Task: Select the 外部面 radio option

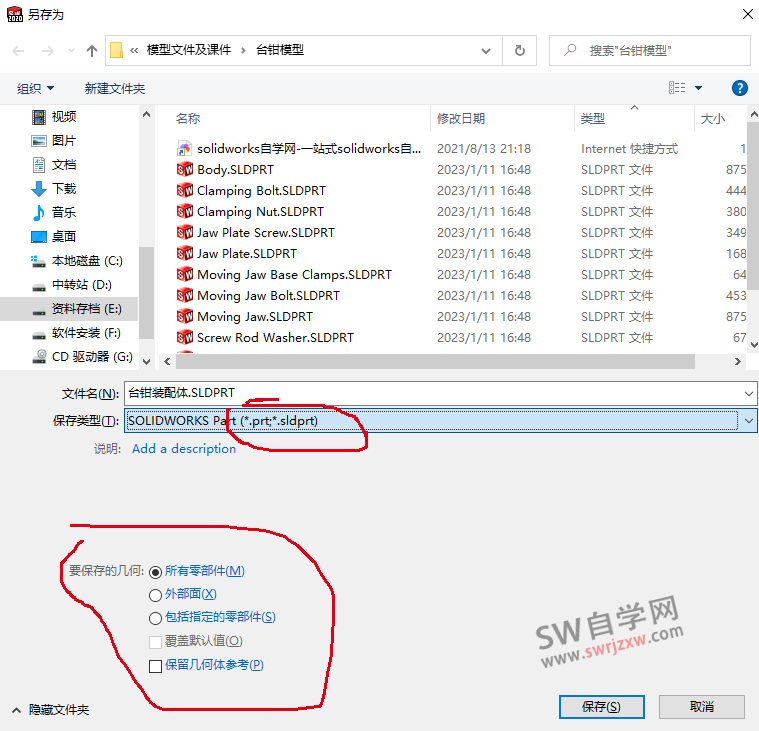Action: [155, 595]
